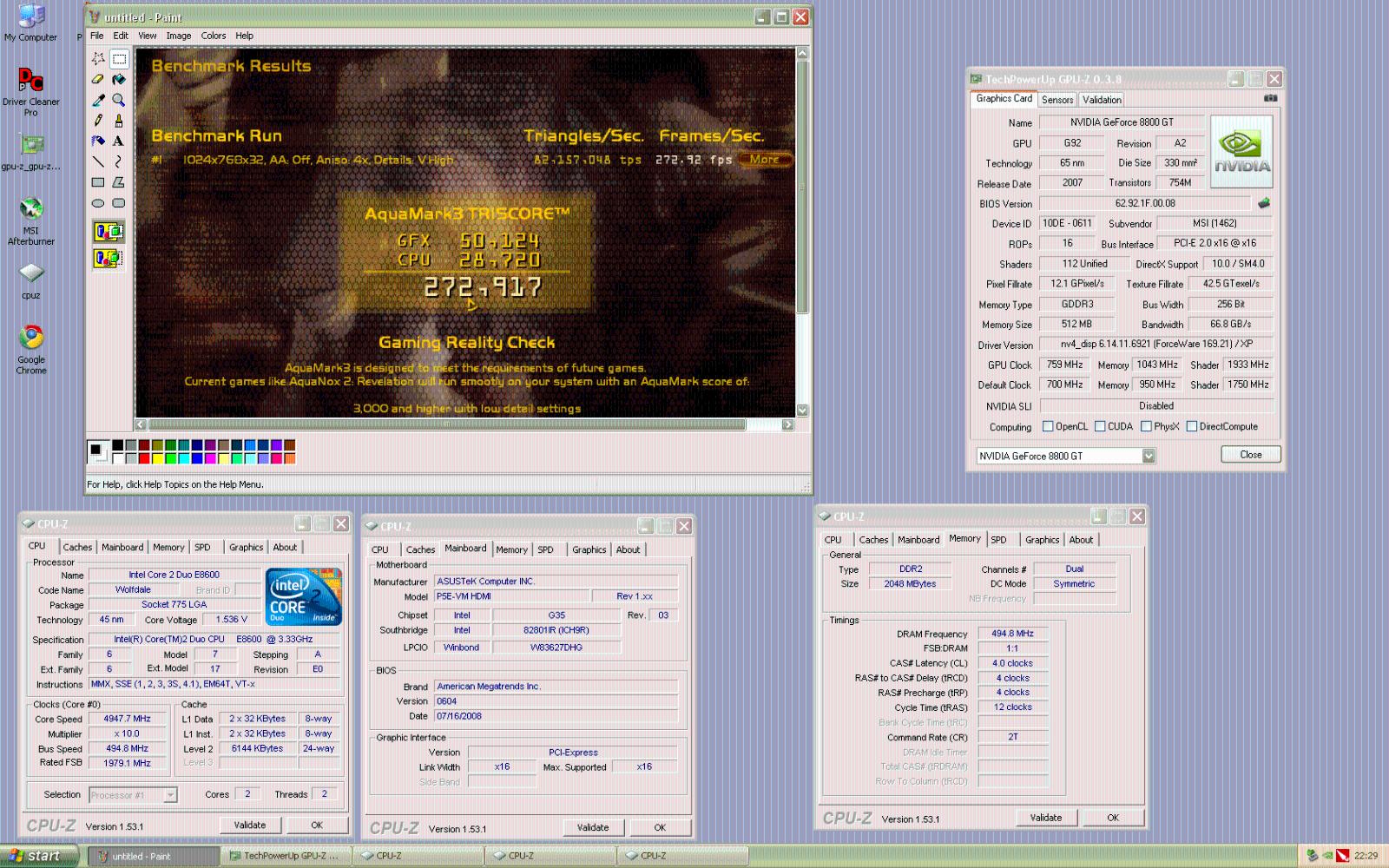
Task: Pick the Eraser tool in Paint
Action: coord(98,79)
